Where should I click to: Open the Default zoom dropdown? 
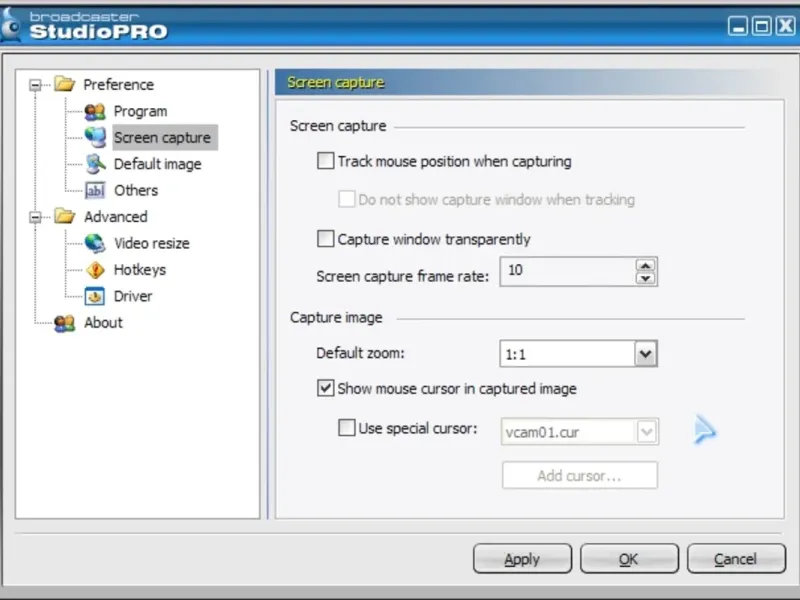click(x=645, y=354)
